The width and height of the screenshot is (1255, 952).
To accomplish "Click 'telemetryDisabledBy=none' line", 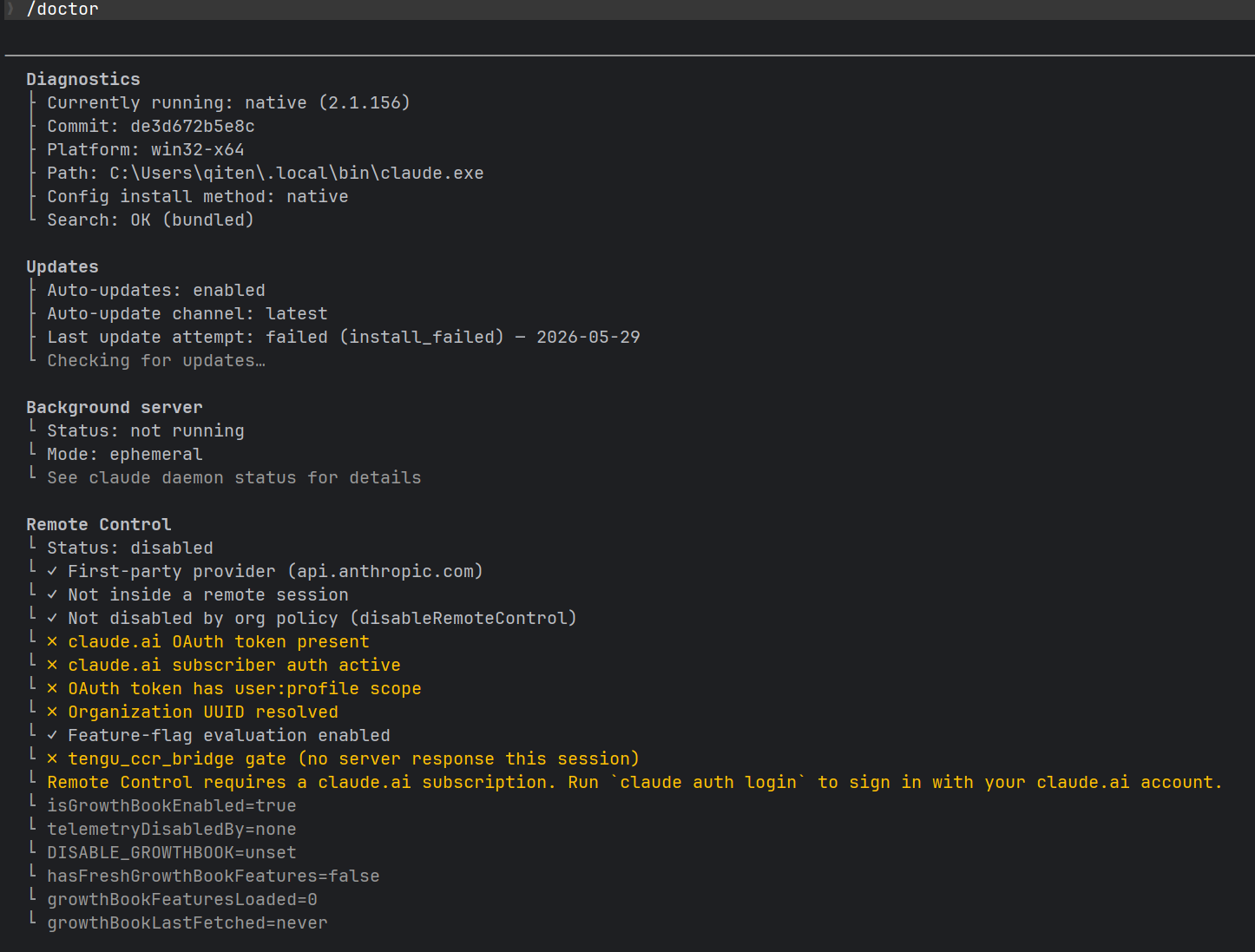I will point(172,830).
